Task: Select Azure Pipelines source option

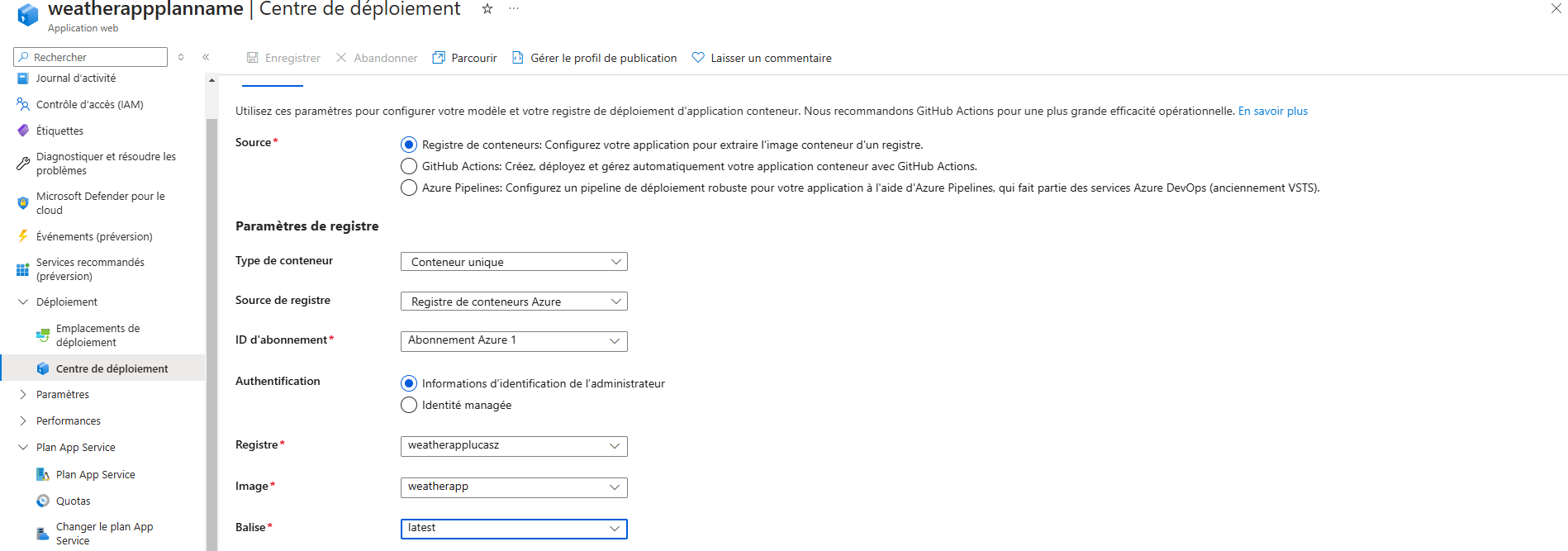Action: point(409,188)
